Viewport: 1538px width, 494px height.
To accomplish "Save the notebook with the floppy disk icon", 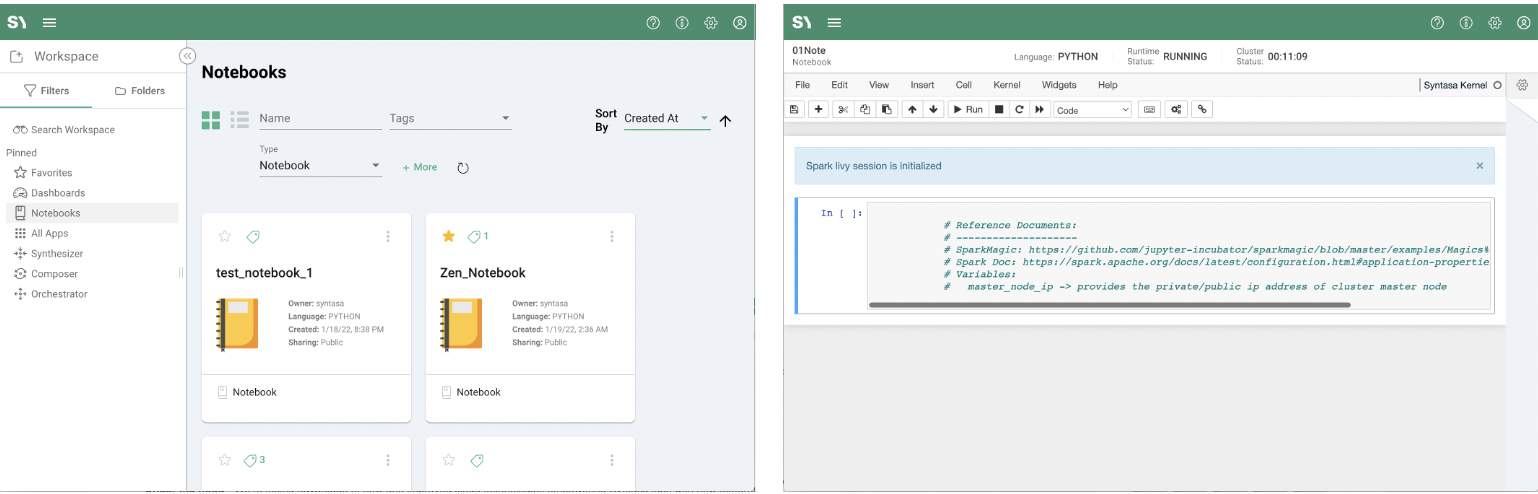I will (794, 109).
